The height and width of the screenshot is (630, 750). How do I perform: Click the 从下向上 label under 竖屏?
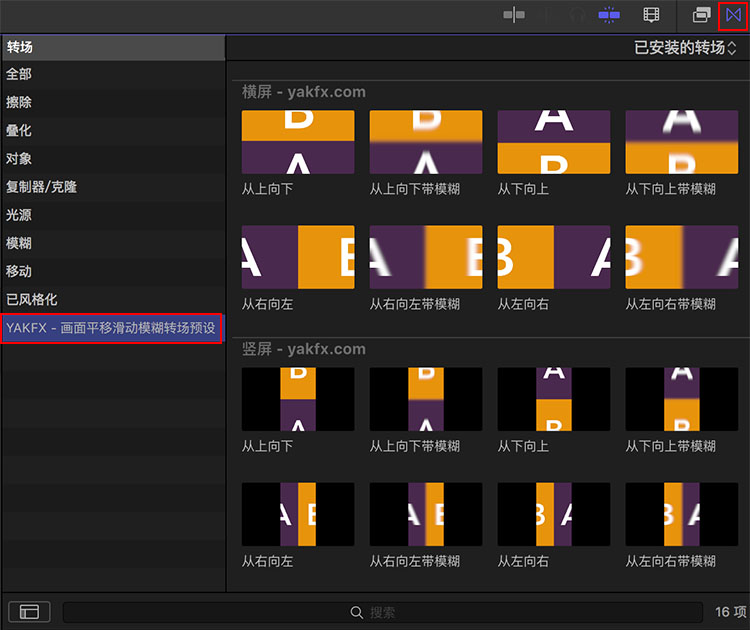523,446
